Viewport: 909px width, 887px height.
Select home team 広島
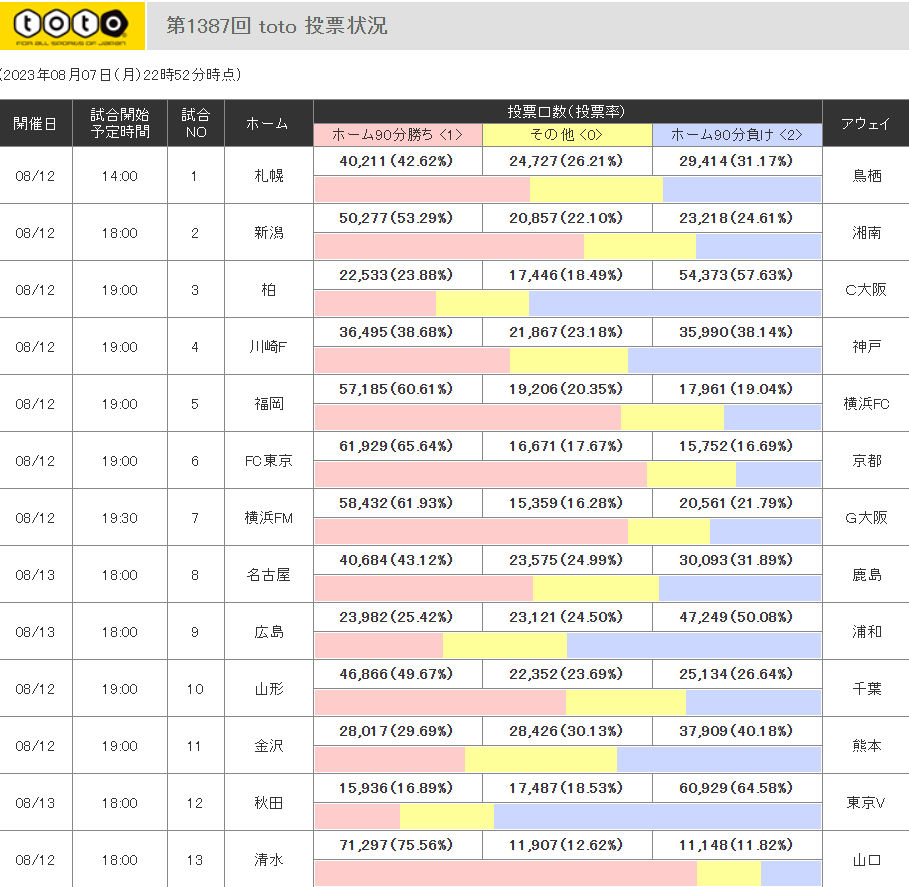pos(269,631)
